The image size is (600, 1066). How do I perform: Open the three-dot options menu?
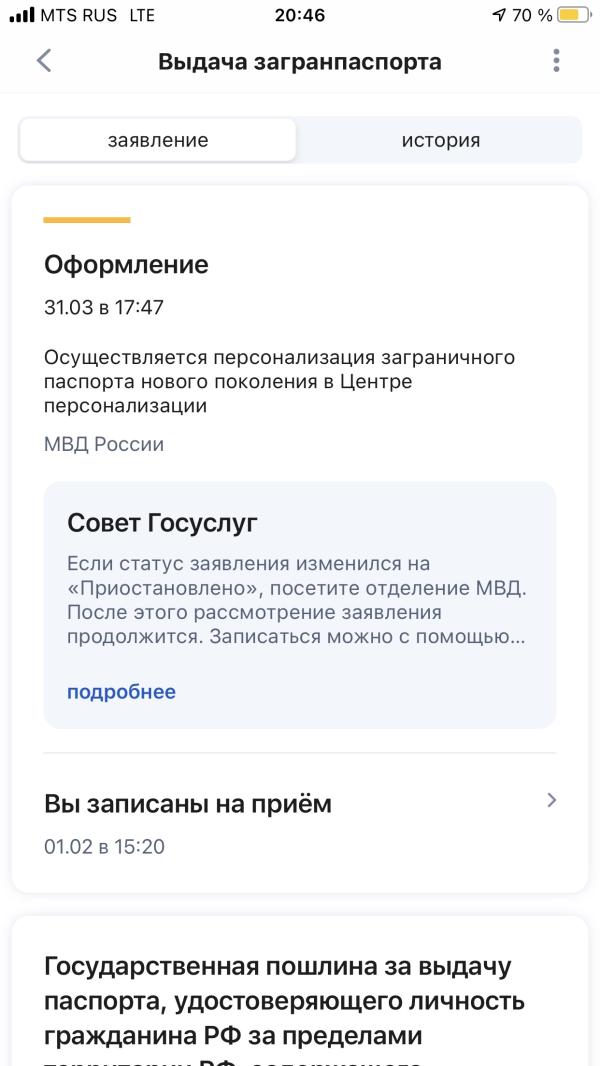(556, 61)
